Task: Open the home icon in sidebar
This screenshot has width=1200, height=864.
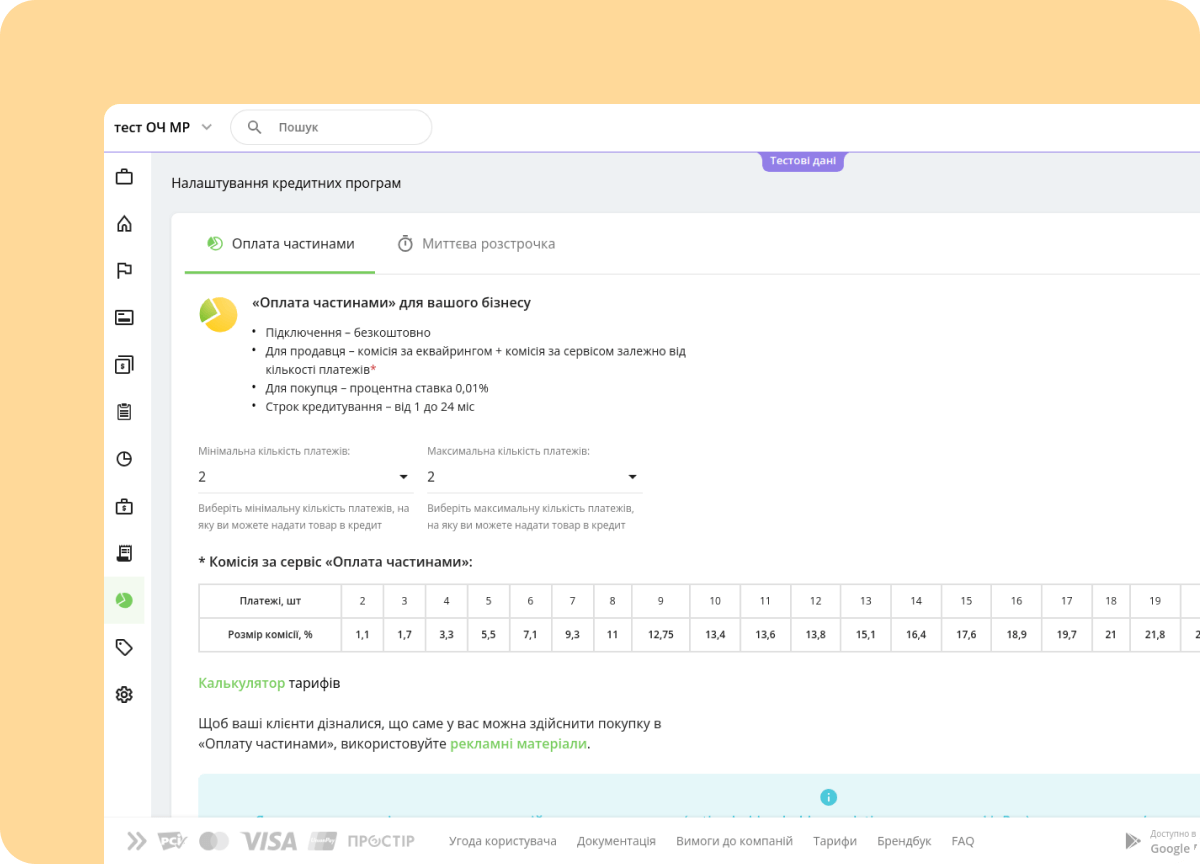Action: (x=124, y=224)
